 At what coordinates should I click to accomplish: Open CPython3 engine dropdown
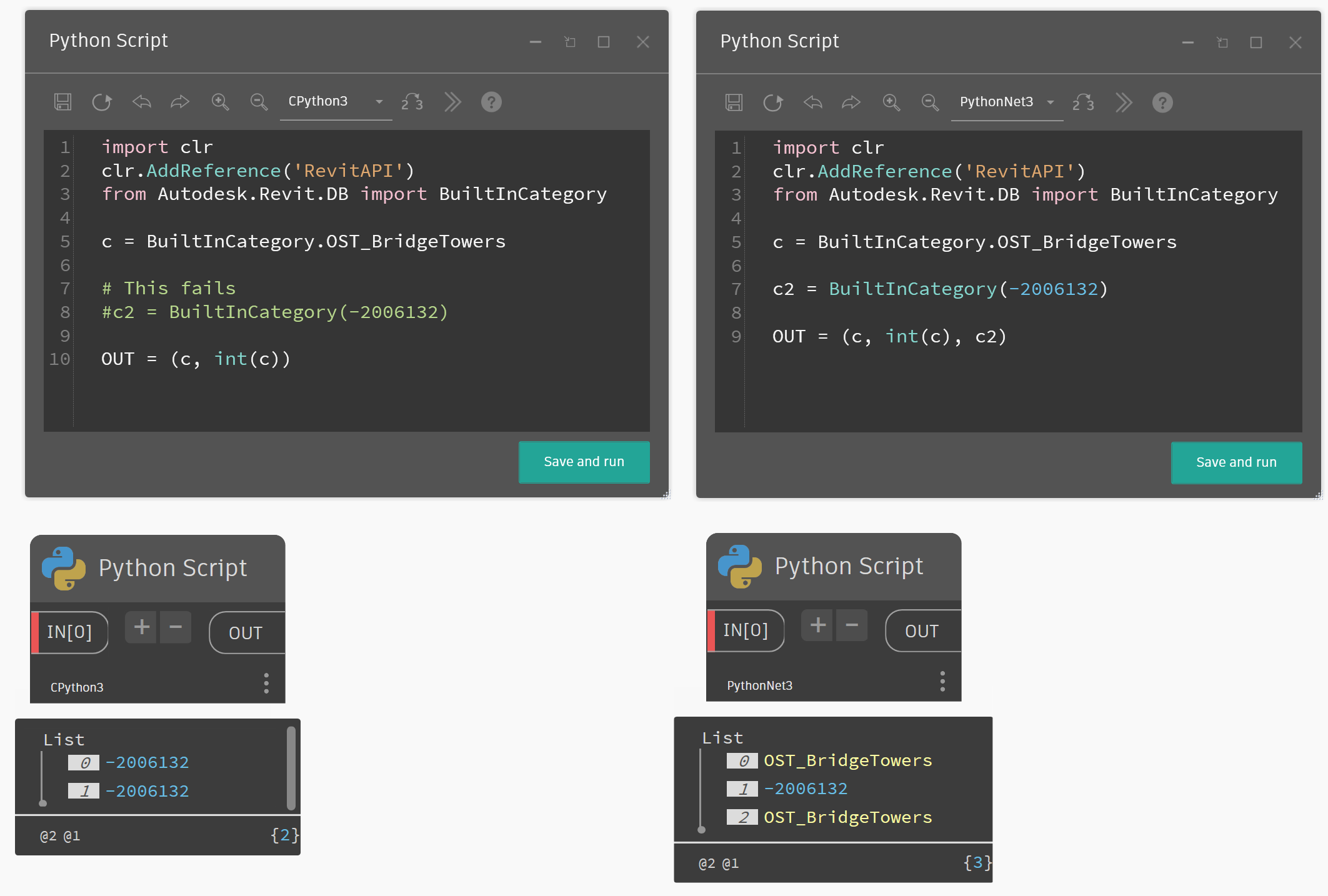(336, 102)
